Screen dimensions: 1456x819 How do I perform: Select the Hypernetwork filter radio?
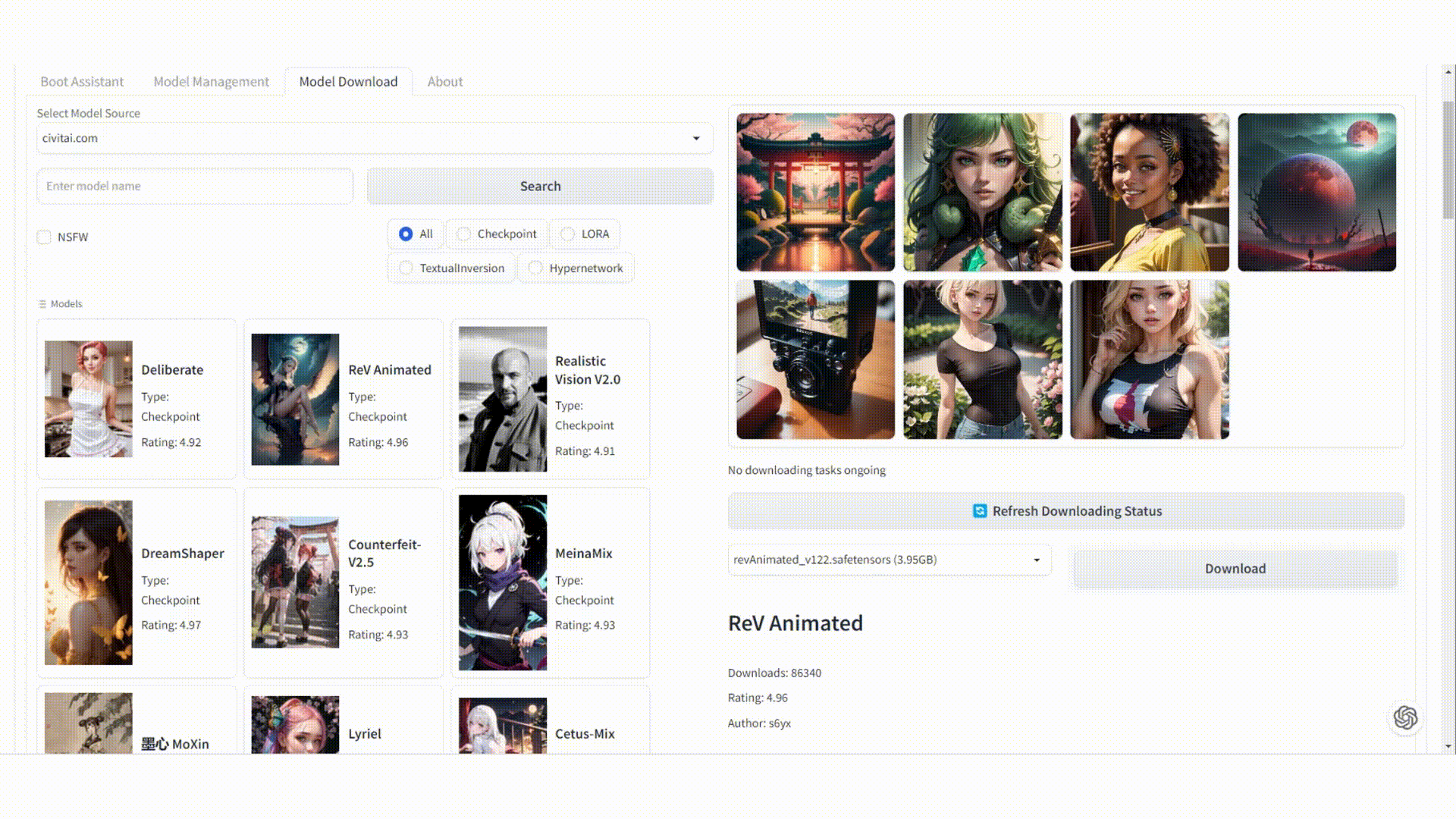click(535, 268)
